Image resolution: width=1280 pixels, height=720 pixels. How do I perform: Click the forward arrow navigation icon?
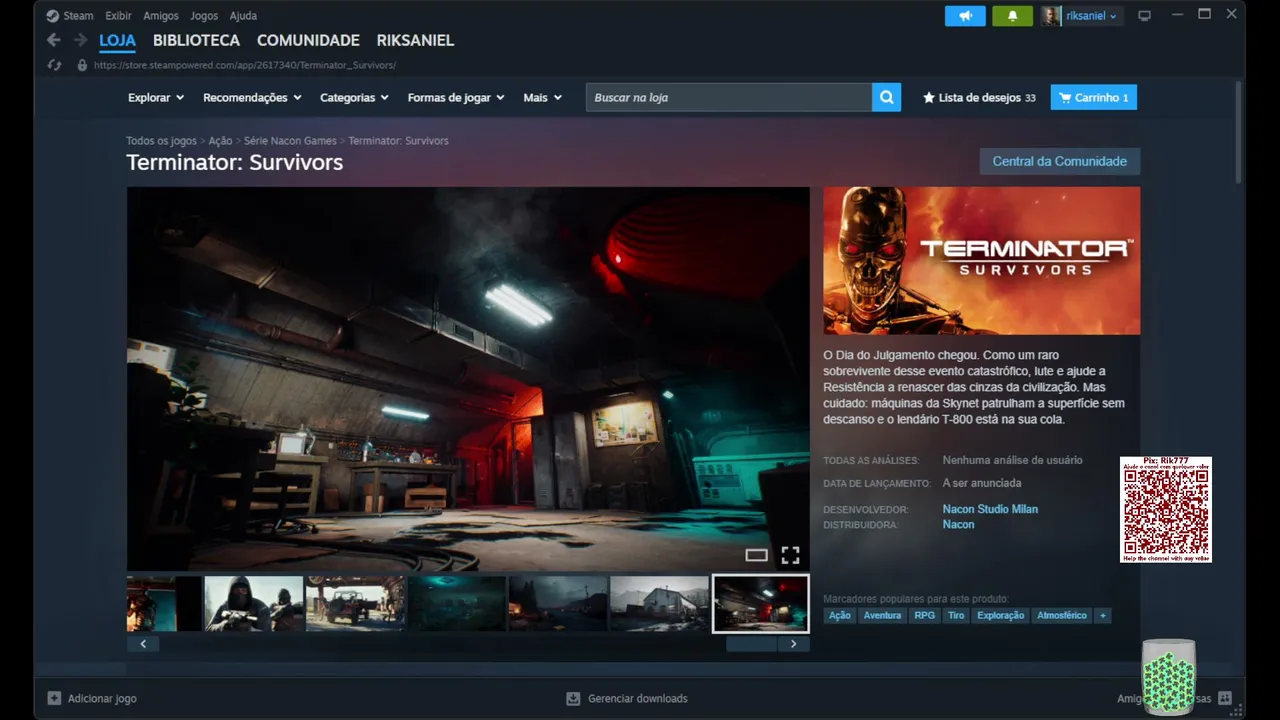(x=81, y=40)
